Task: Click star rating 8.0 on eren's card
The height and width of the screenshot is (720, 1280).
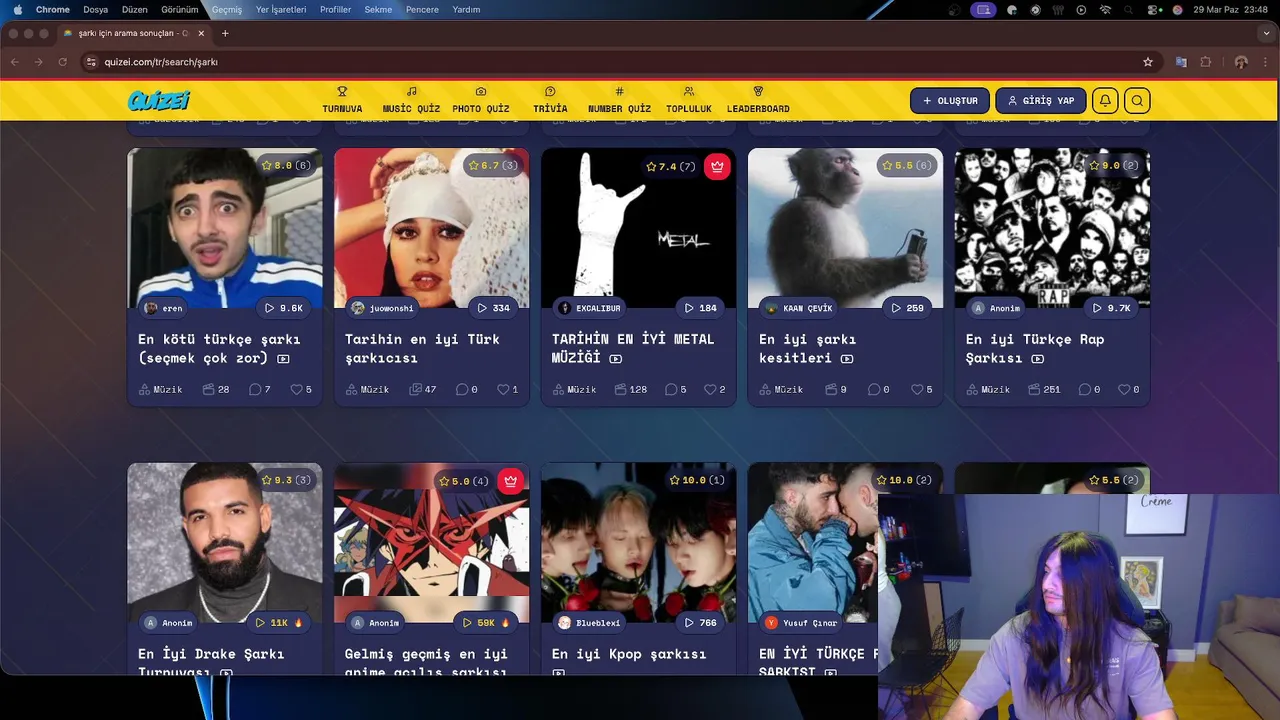Action: [x=286, y=165]
